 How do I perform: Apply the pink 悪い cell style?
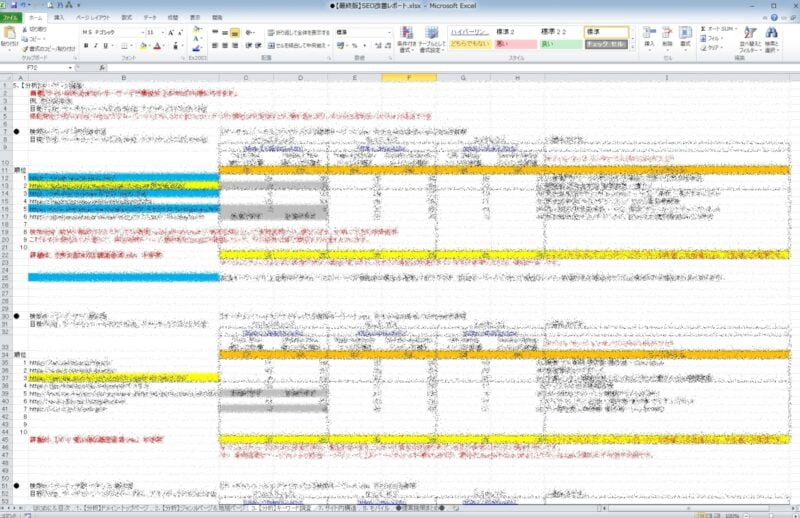(515, 44)
